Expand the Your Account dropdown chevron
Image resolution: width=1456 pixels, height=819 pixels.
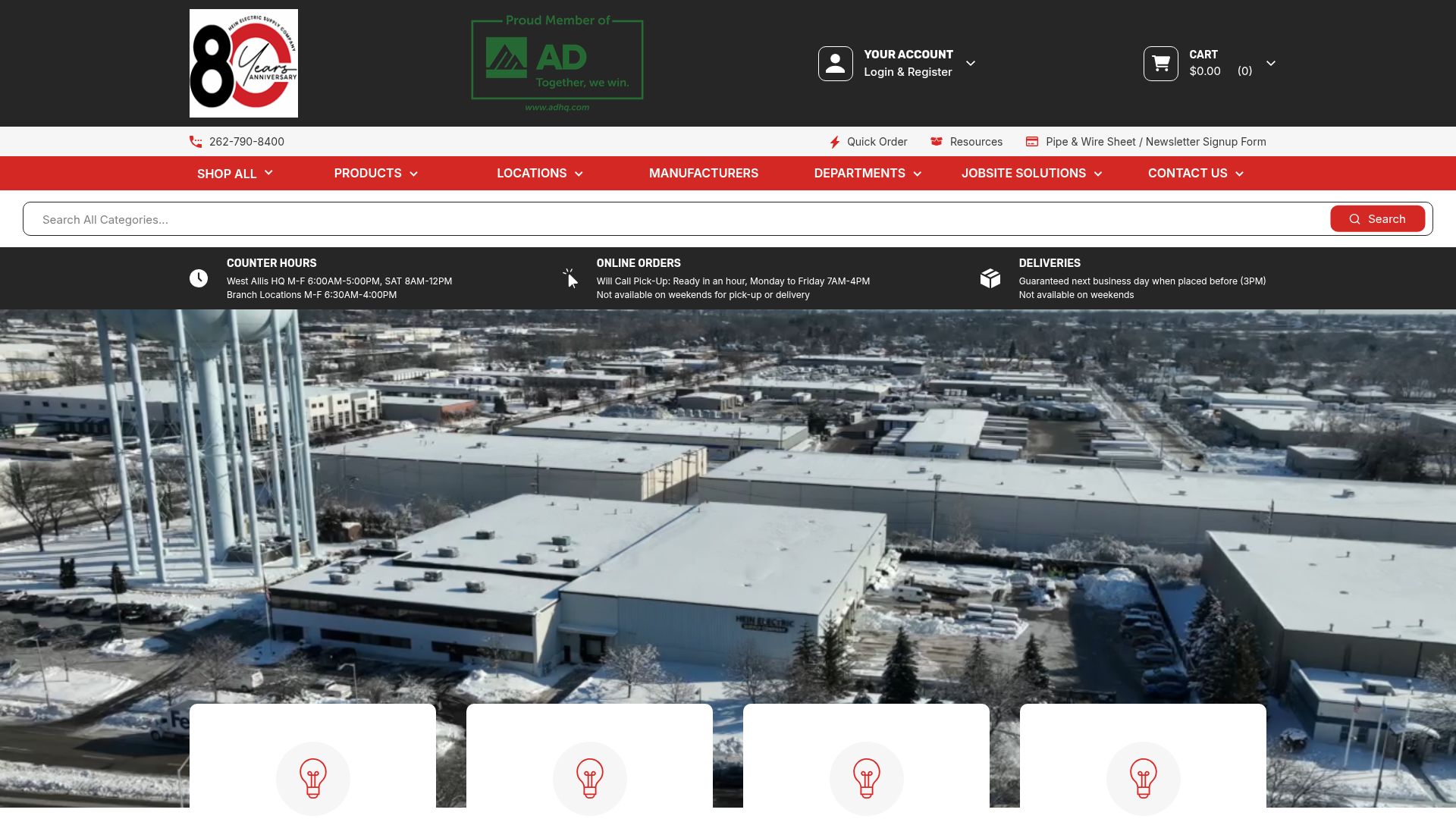point(971,64)
